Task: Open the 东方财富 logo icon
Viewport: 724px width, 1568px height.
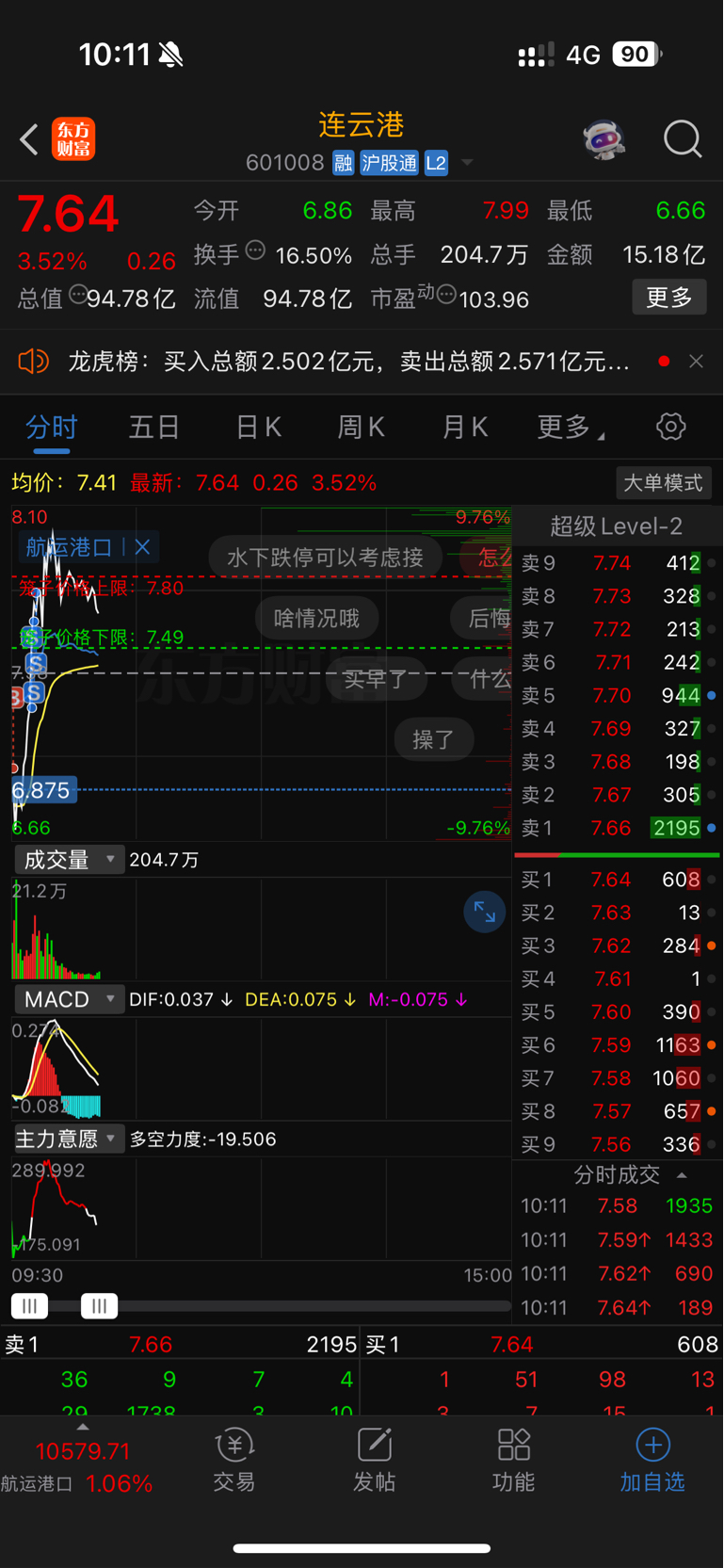Action: pyautogui.click(x=73, y=139)
